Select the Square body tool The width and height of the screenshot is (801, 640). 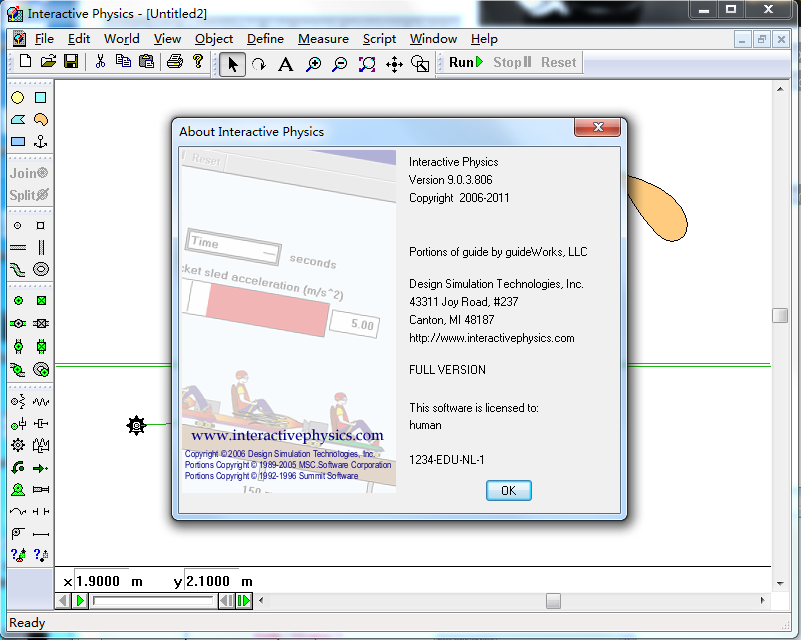point(40,98)
